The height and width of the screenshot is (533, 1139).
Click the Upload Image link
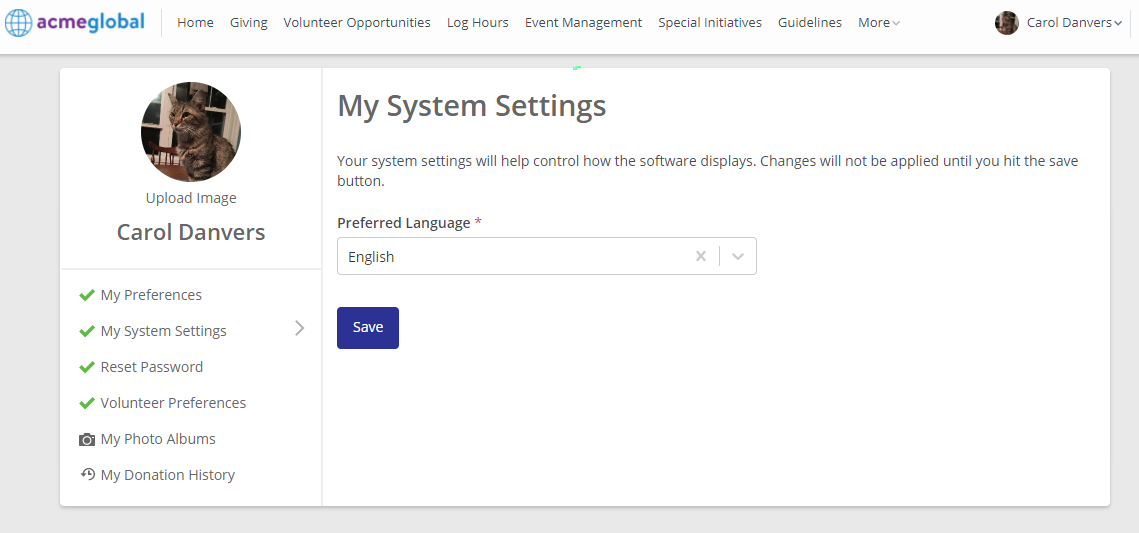[x=191, y=198]
